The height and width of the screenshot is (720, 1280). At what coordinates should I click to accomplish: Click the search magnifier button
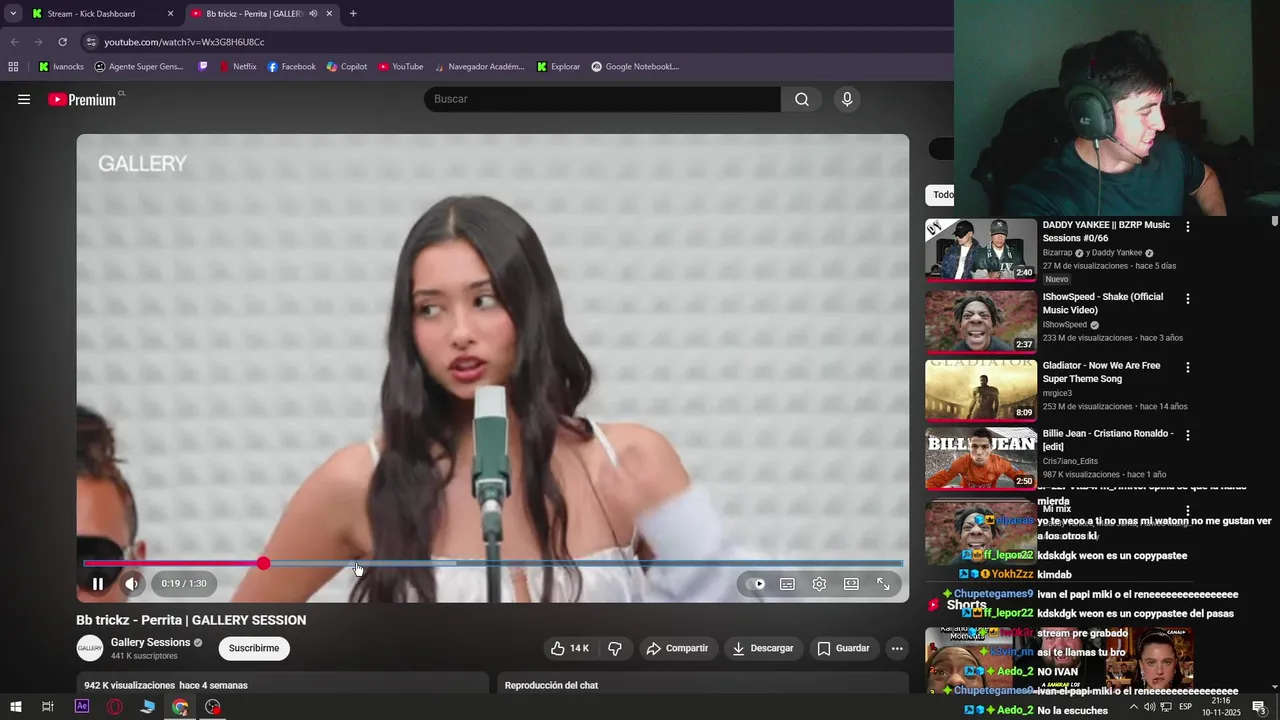[802, 99]
